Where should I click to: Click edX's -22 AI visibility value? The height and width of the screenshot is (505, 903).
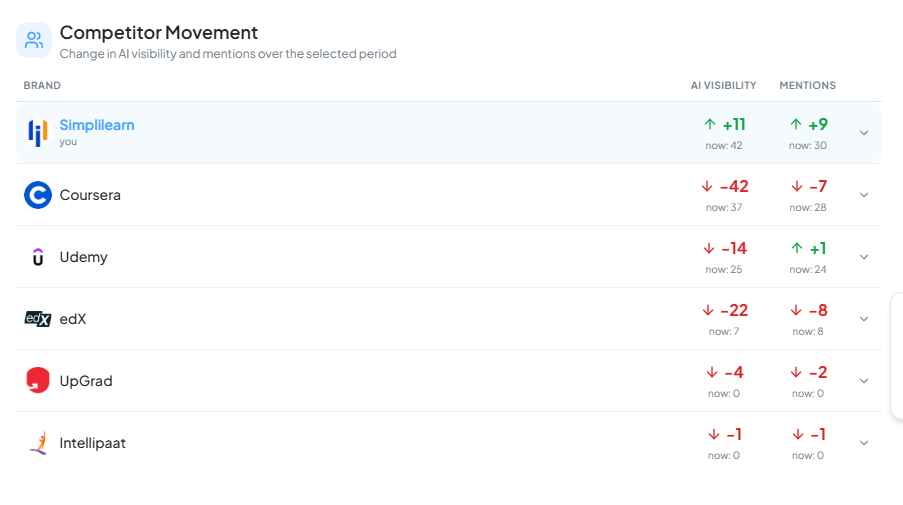point(734,310)
